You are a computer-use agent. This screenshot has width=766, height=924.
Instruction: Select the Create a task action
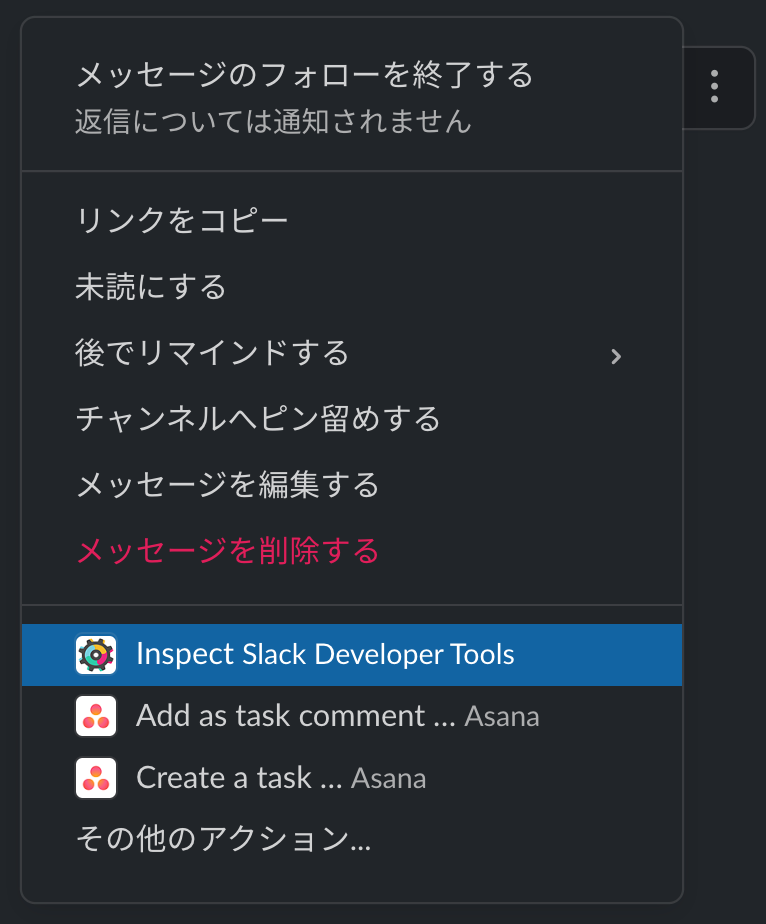click(239, 778)
